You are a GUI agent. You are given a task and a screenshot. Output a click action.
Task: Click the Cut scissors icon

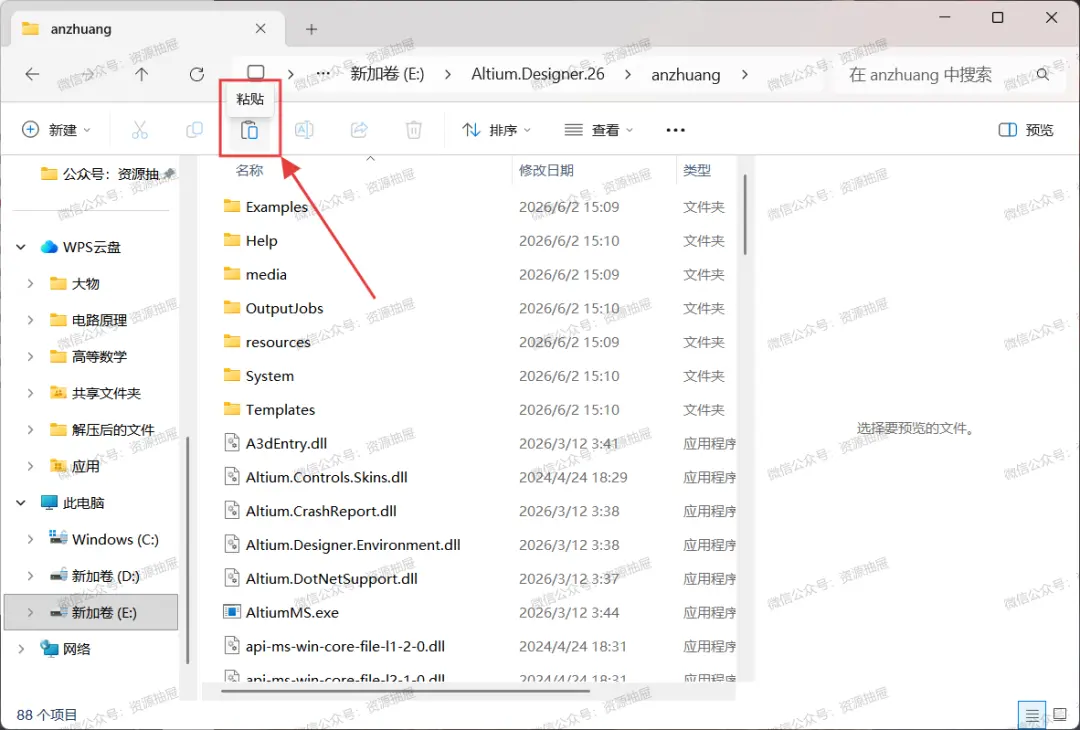click(x=140, y=129)
